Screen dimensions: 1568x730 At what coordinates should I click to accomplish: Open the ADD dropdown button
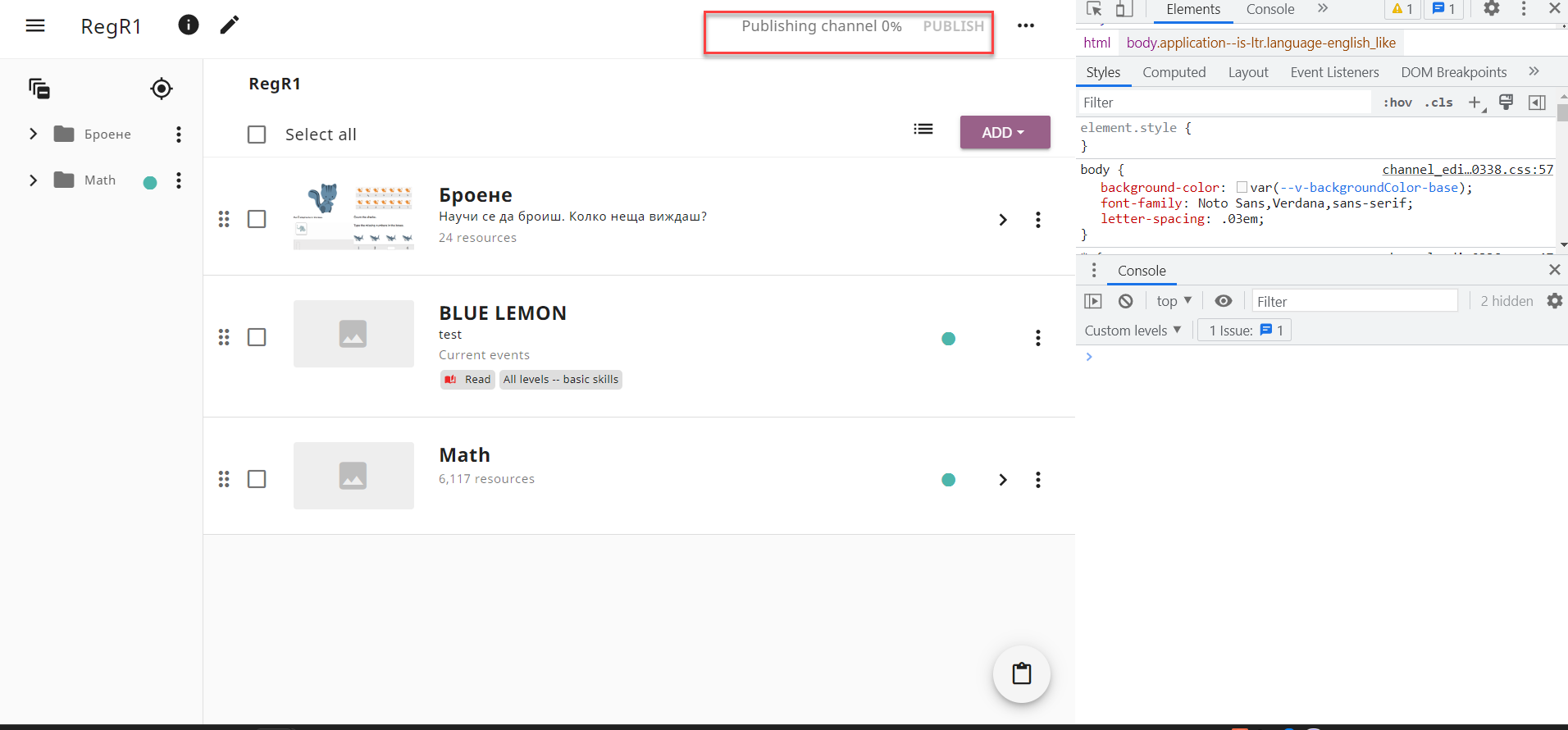1005,132
